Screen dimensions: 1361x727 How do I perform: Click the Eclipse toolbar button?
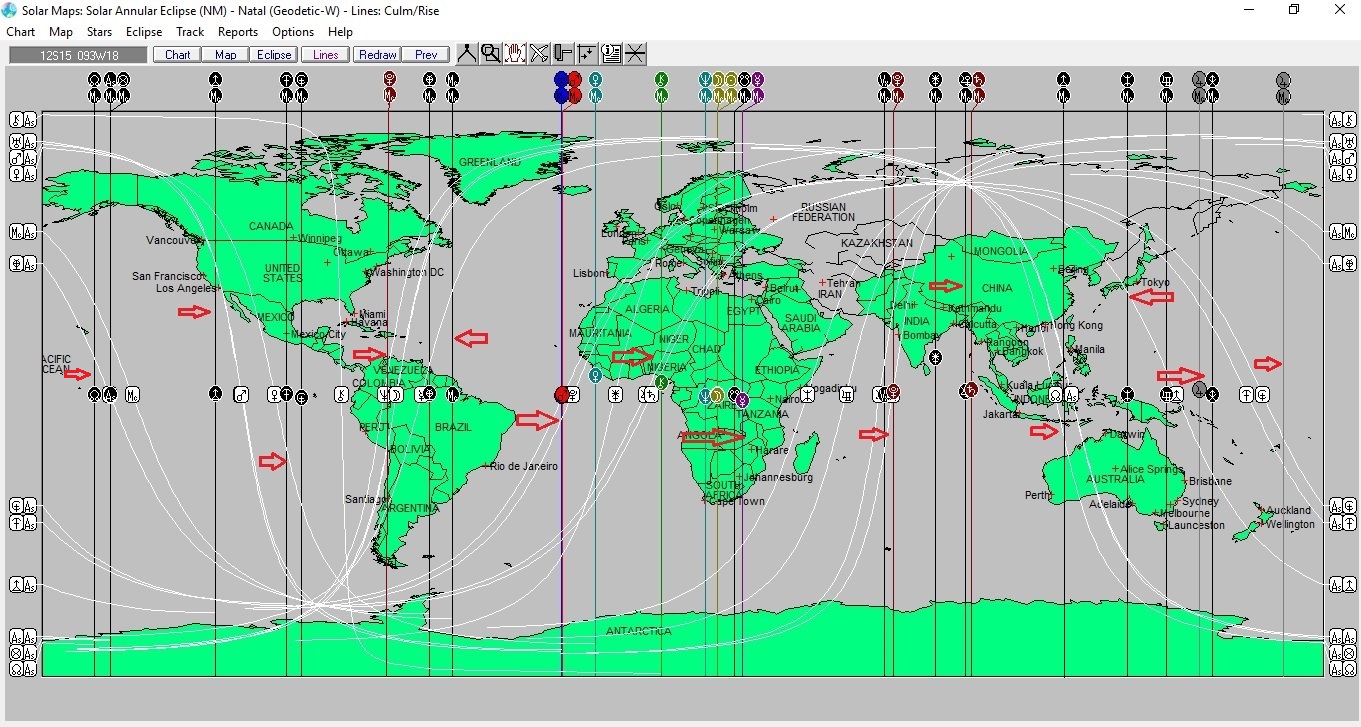(273, 55)
